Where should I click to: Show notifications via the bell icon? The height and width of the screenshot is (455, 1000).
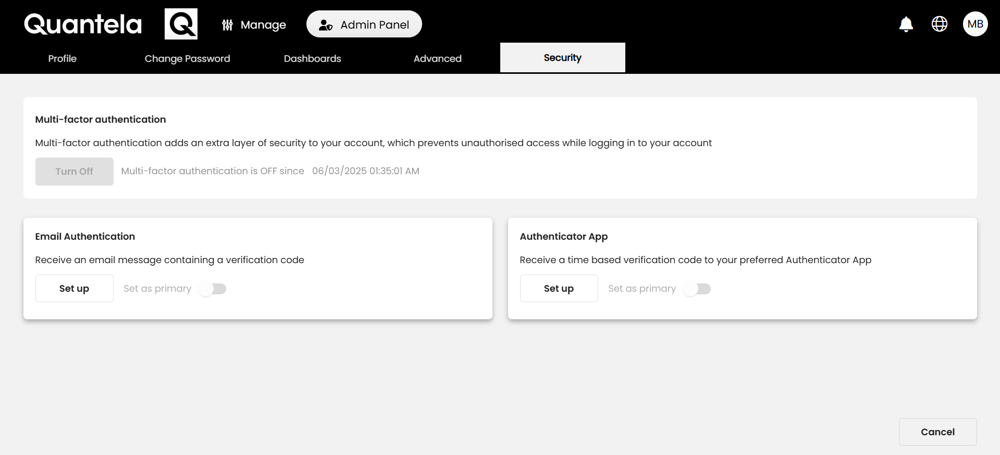coord(906,24)
